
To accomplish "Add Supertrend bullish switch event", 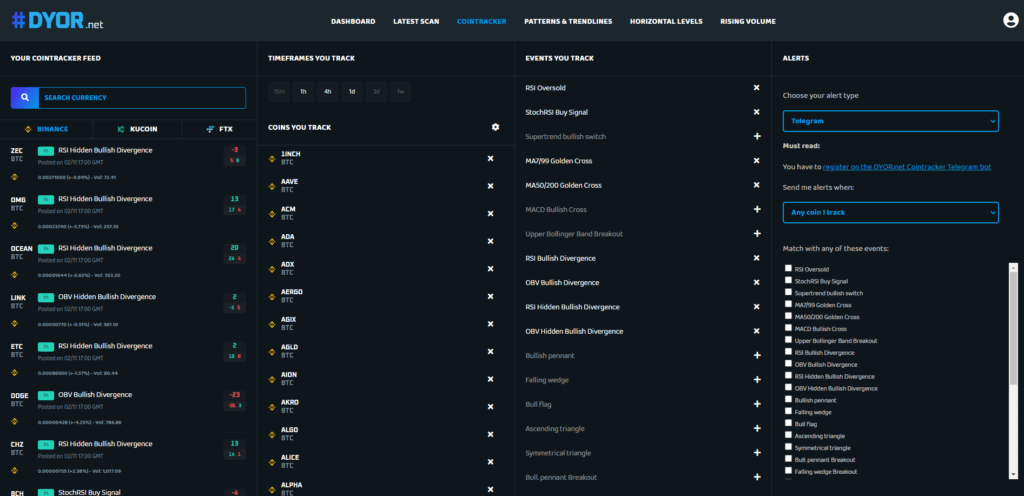I will [757, 136].
